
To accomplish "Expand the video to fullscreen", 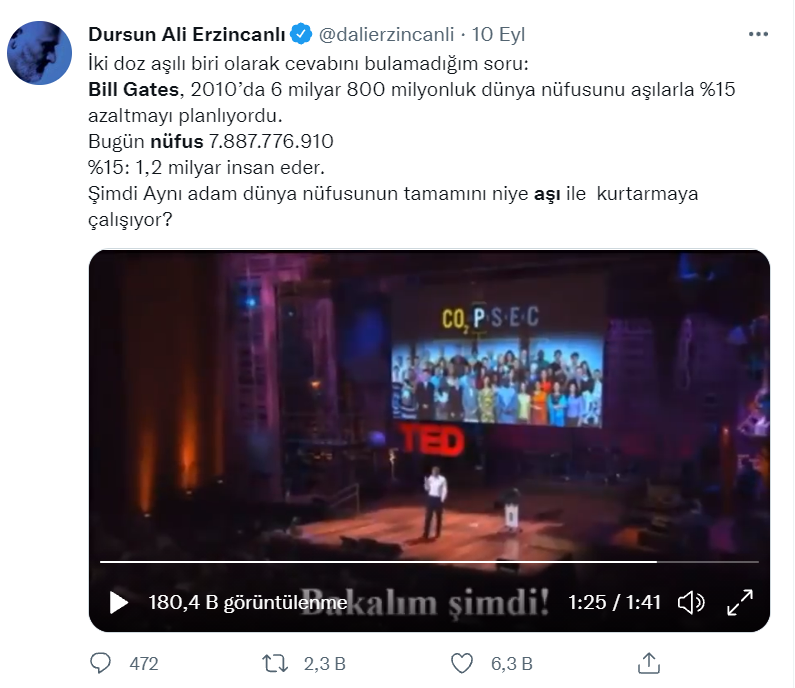I will pos(740,602).
